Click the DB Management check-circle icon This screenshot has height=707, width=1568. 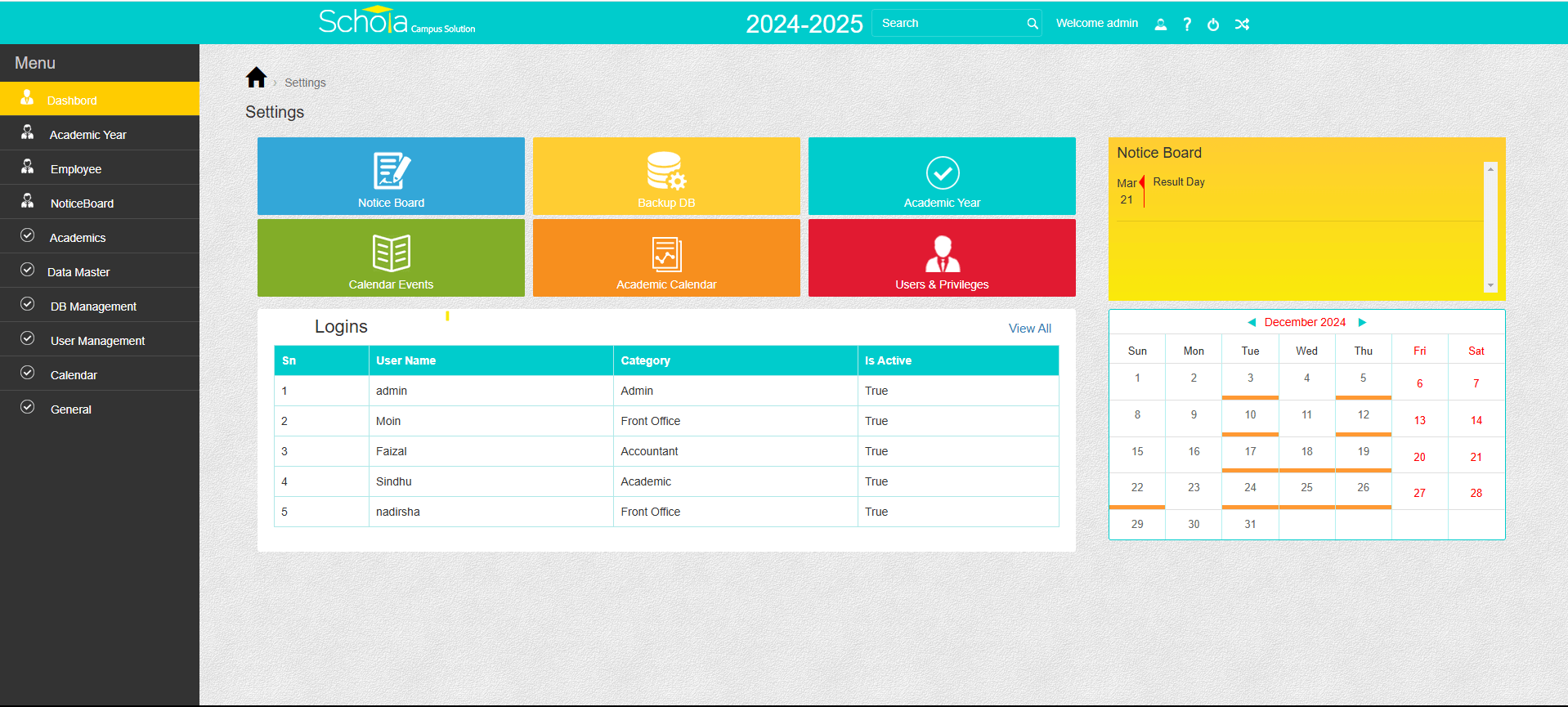[x=27, y=304]
